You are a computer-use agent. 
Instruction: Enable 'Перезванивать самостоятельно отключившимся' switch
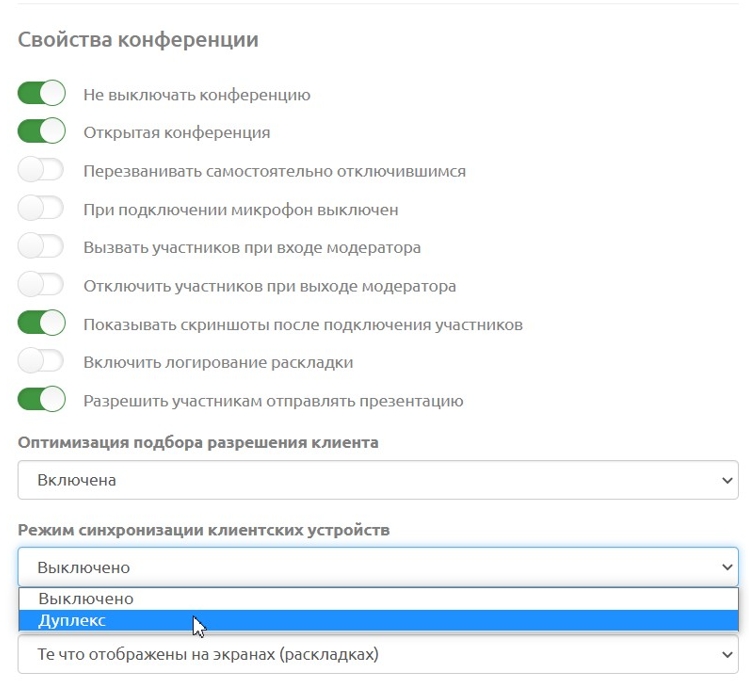click(41, 170)
